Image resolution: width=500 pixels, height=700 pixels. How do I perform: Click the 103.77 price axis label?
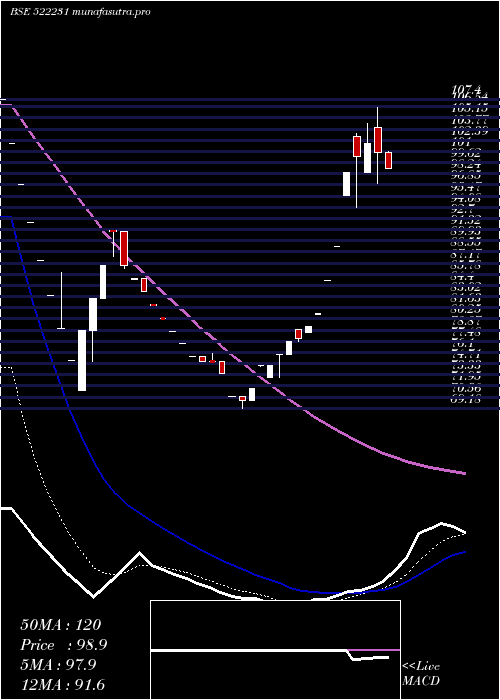[x=469, y=121]
